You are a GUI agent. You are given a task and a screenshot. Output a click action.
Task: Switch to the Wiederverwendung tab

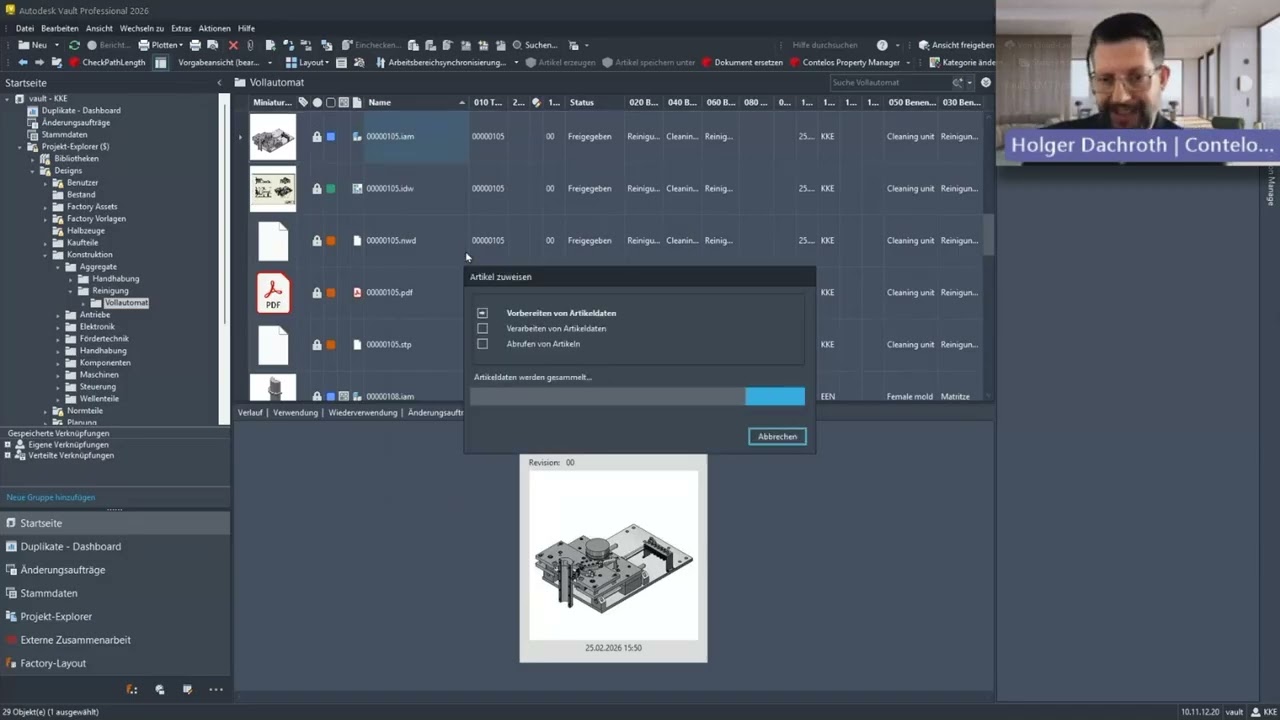[x=363, y=412]
